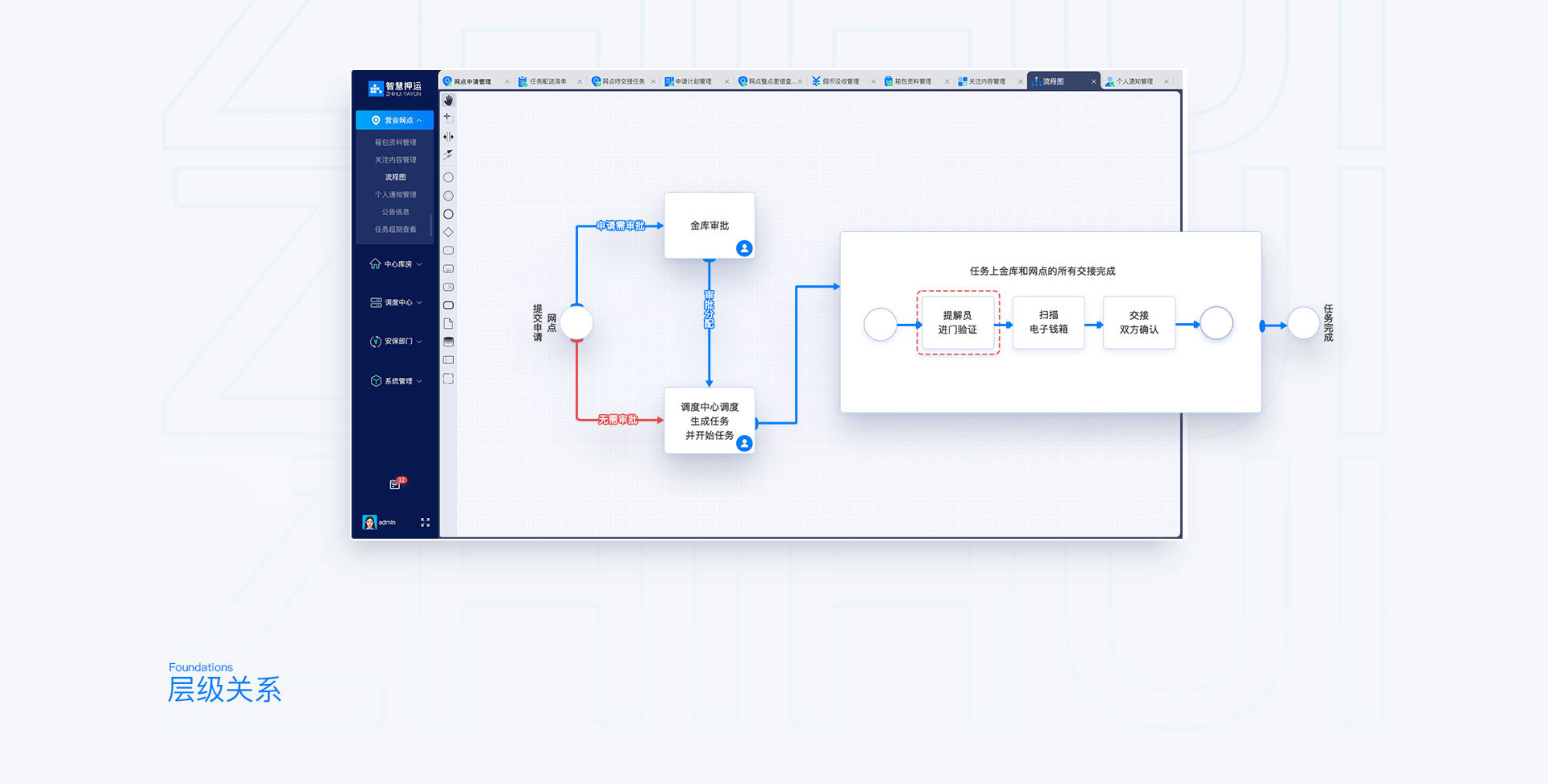Select subprocess start event circle
This screenshot has width=1548, height=784.
pyautogui.click(x=880, y=325)
